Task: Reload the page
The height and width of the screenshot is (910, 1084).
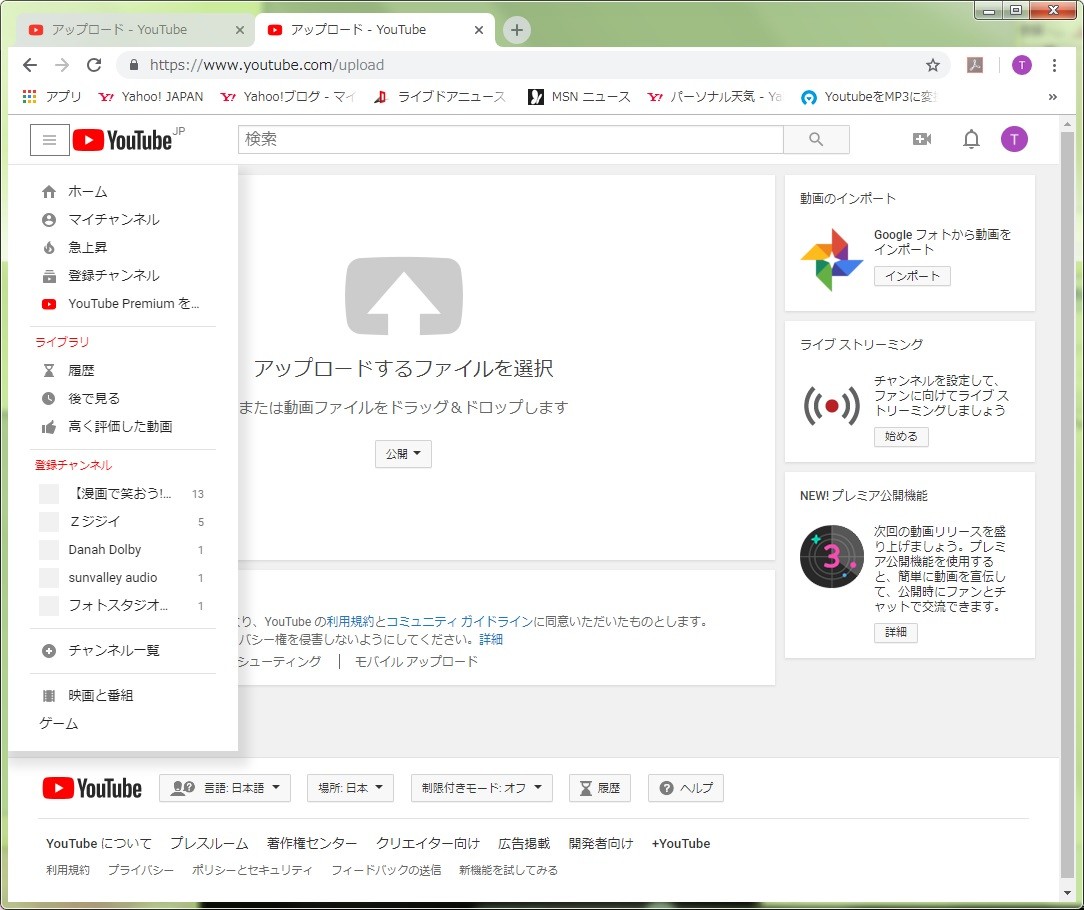Action: point(94,65)
